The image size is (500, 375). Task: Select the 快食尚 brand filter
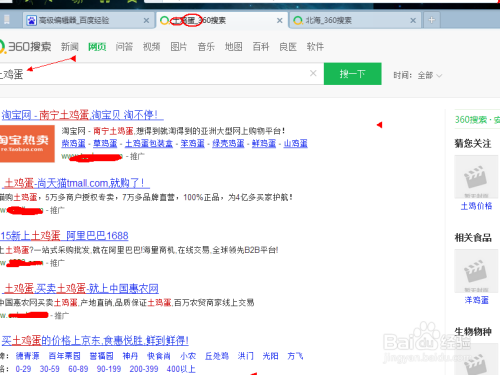(159, 356)
